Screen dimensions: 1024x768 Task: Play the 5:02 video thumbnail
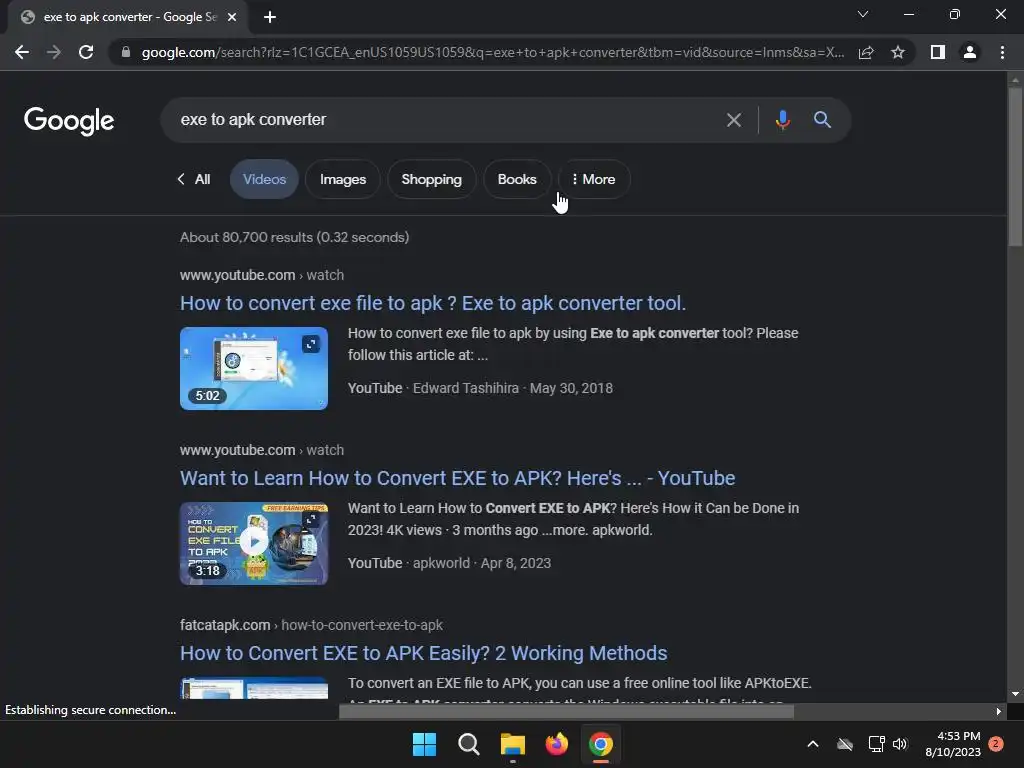pos(253,368)
